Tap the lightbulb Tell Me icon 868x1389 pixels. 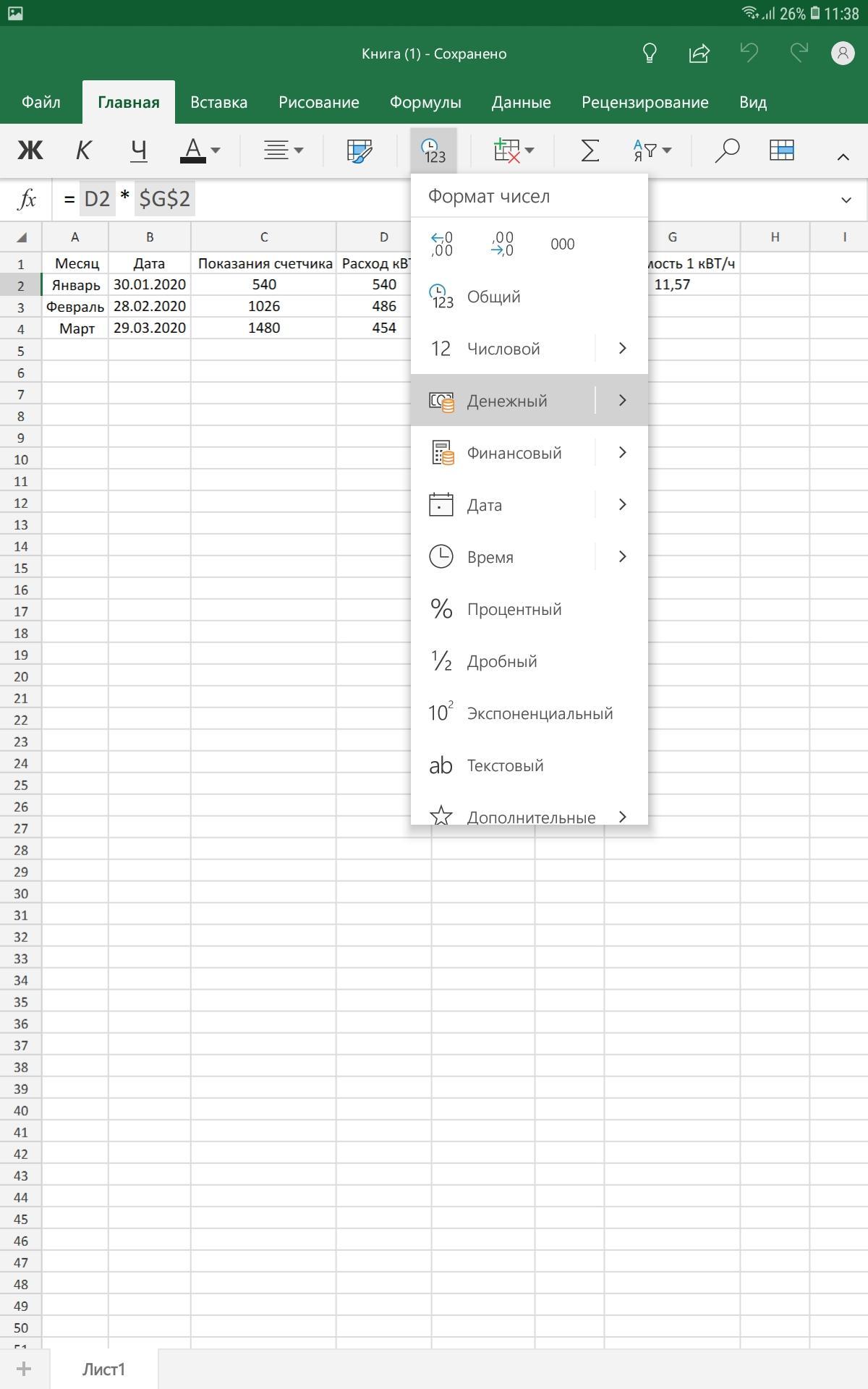coord(650,54)
